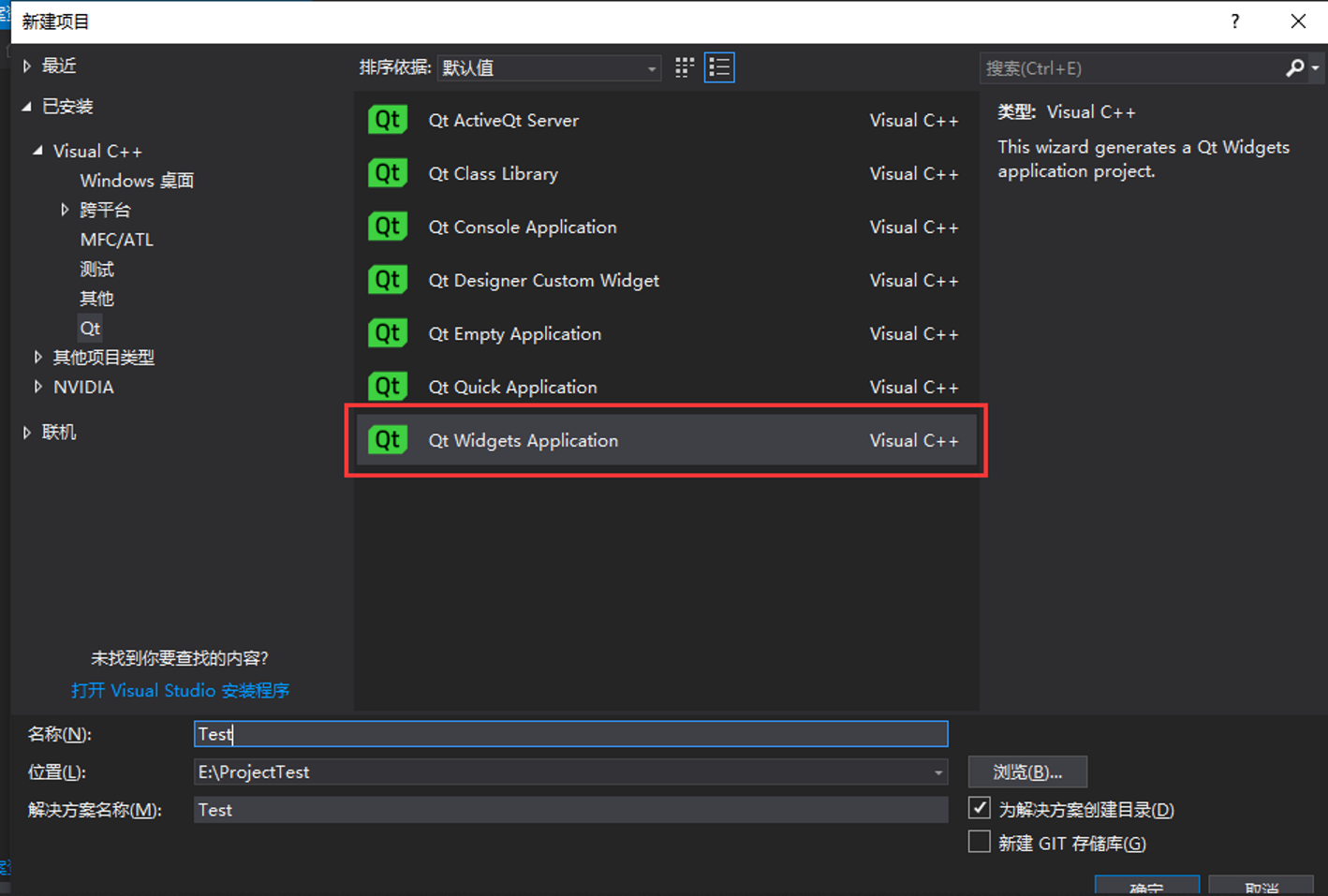The image size is (1328, 896).
Task: Open the 打开 Visual Studio 安装程序 link
Action: point(180,690)
